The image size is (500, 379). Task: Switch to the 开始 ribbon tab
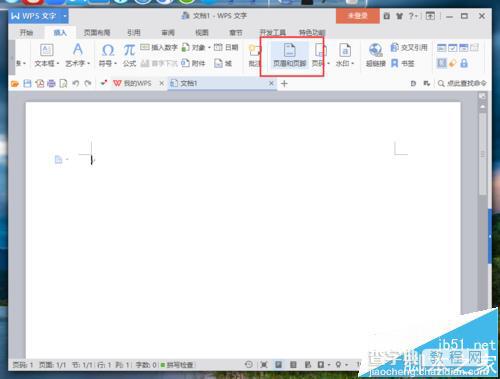(x=26, y=32)
